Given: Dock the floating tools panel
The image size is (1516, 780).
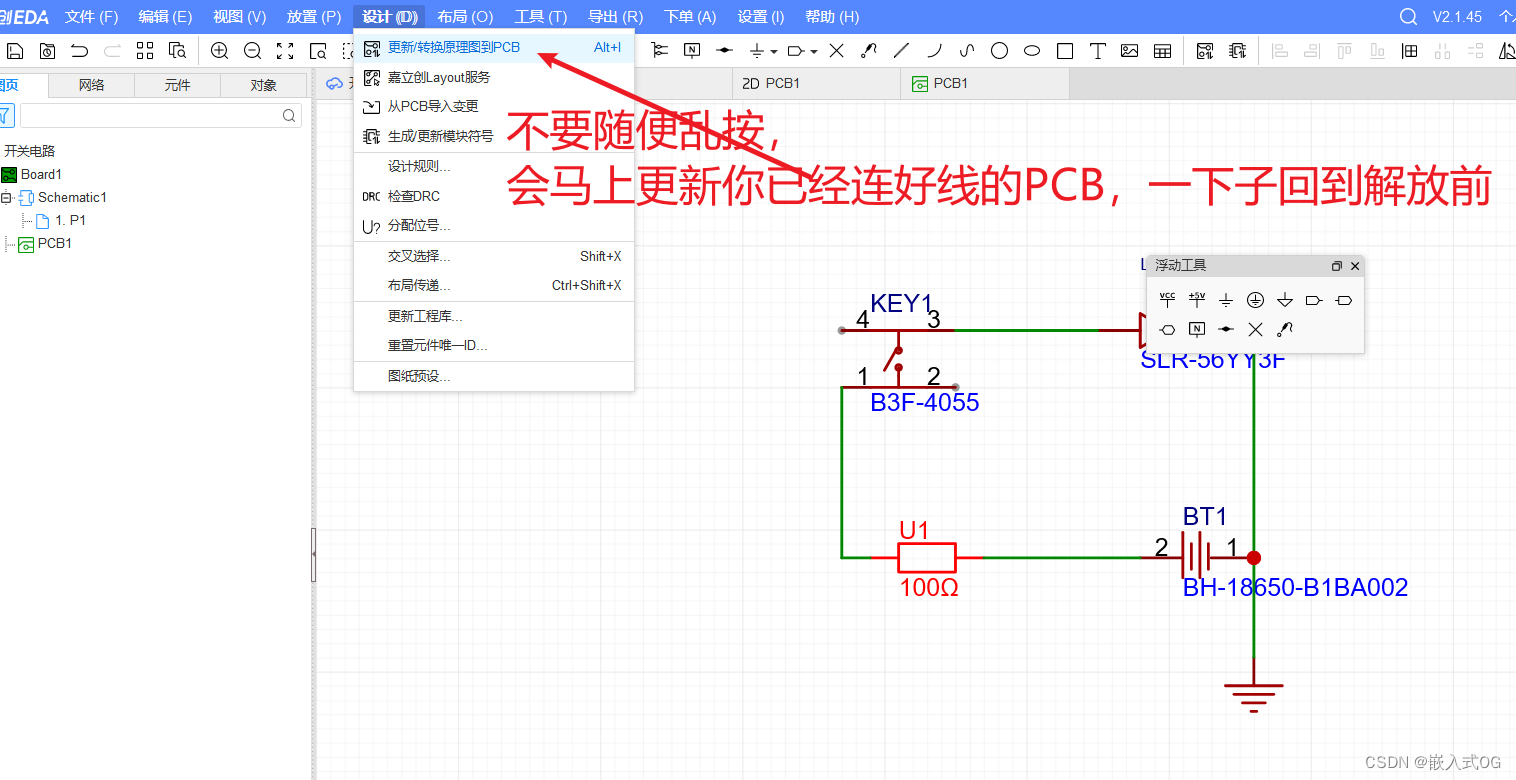Looking at the screenshot, I should pyautogui.click(x=1337, y=266).
